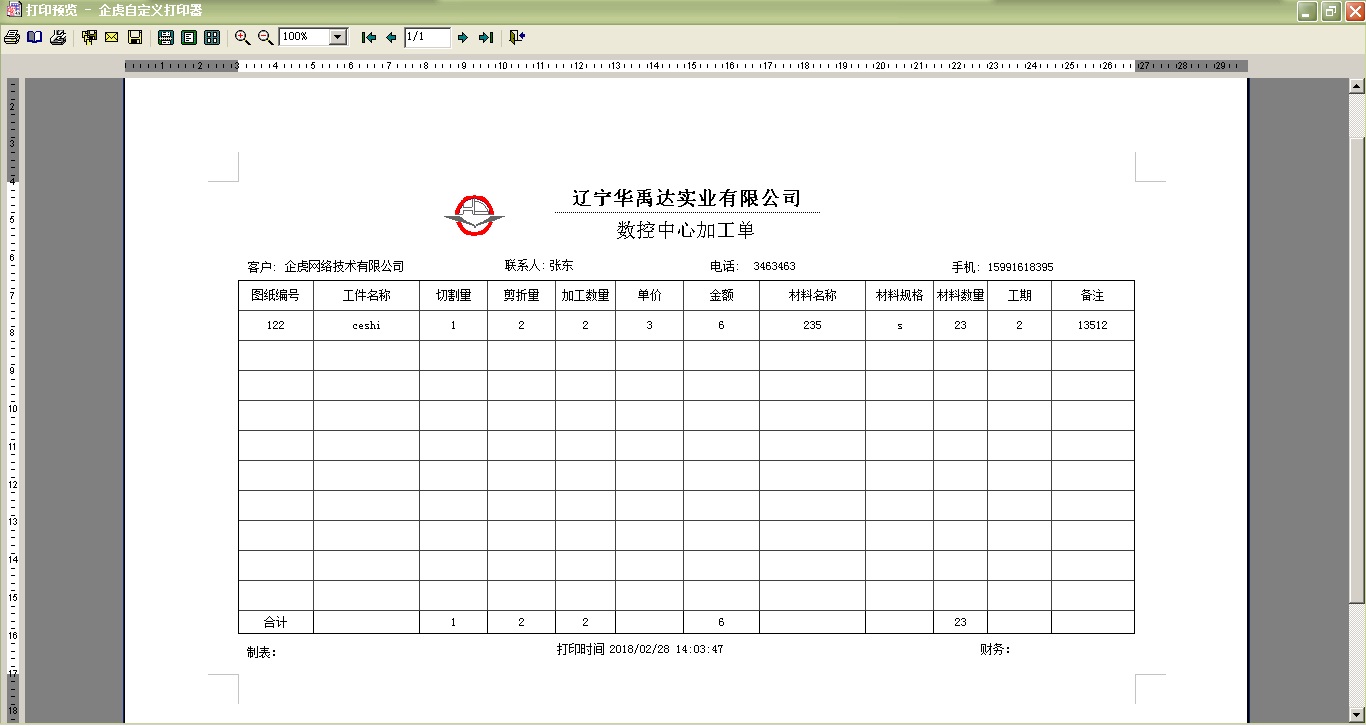Click company title 辽宁华禹达实业有限公司

pos(687,198)
